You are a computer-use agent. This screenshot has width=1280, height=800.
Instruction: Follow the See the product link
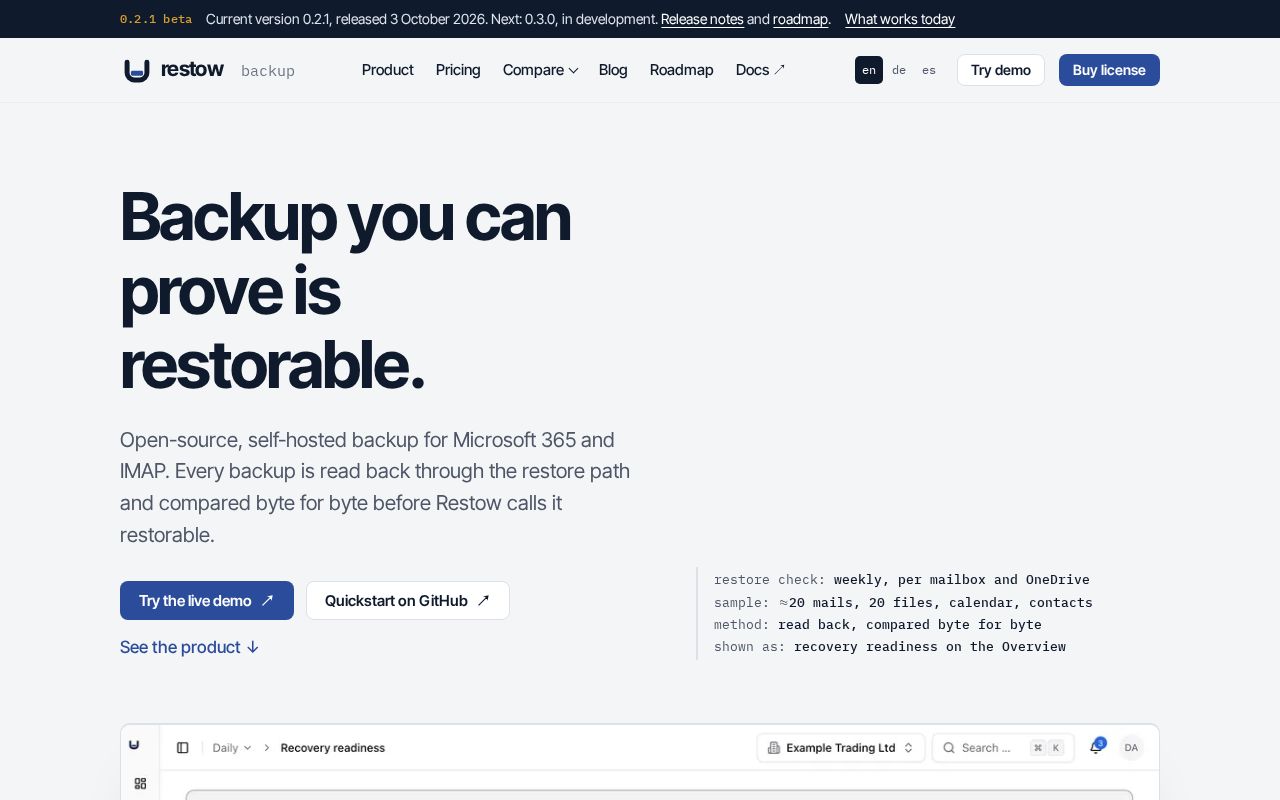coord(190,647)
